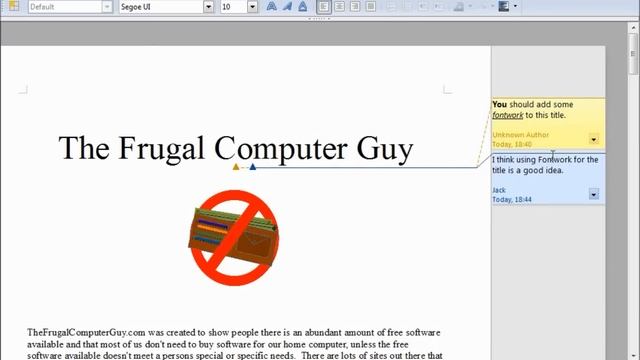640x360 pixels.
Task: Click the 'Jack' author label
Action: point(499,190)
